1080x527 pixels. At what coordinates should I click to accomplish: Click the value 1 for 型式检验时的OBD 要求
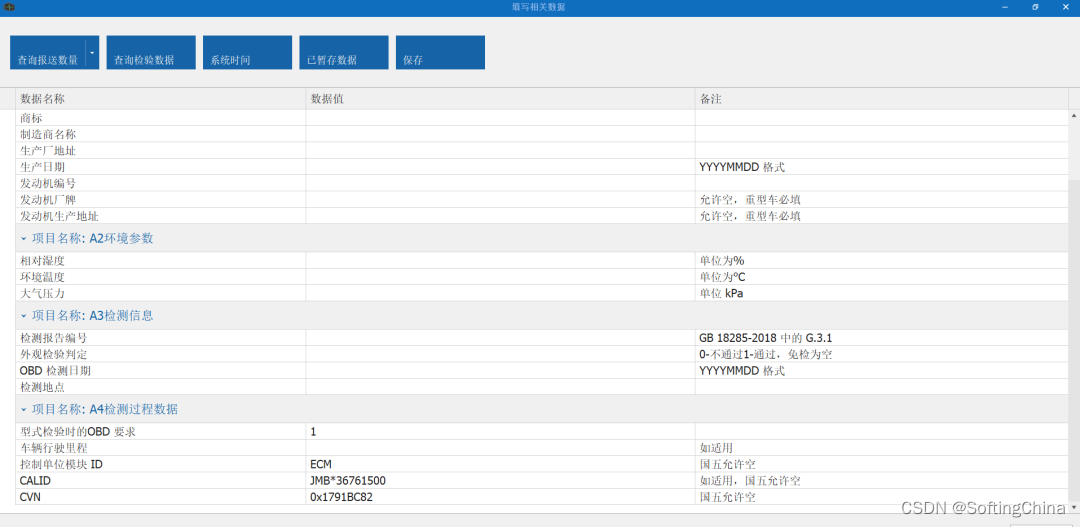(500, 432)
